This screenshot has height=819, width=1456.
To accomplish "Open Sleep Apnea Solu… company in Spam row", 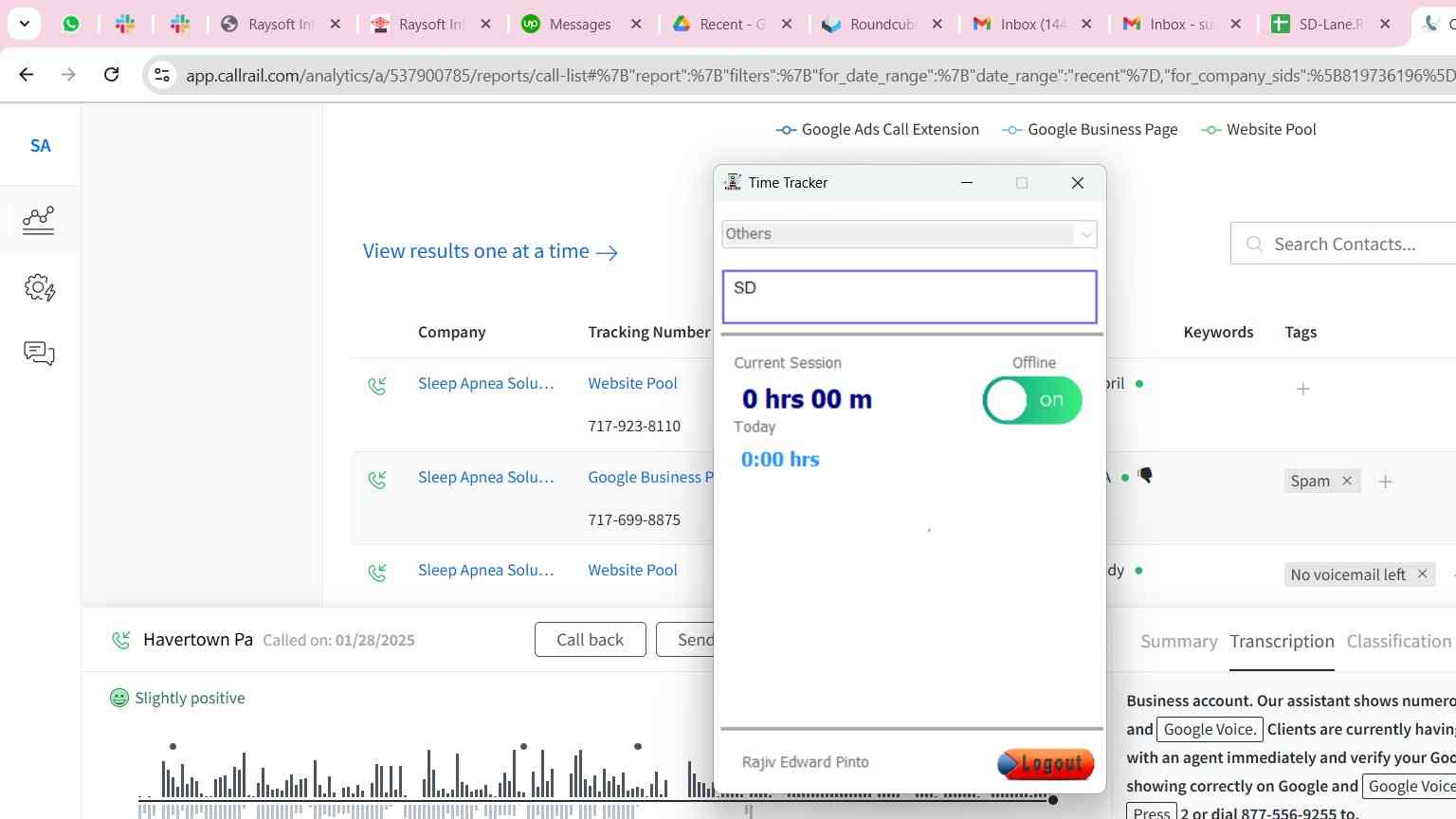I will pyautogui.click(x=486, y=477).
